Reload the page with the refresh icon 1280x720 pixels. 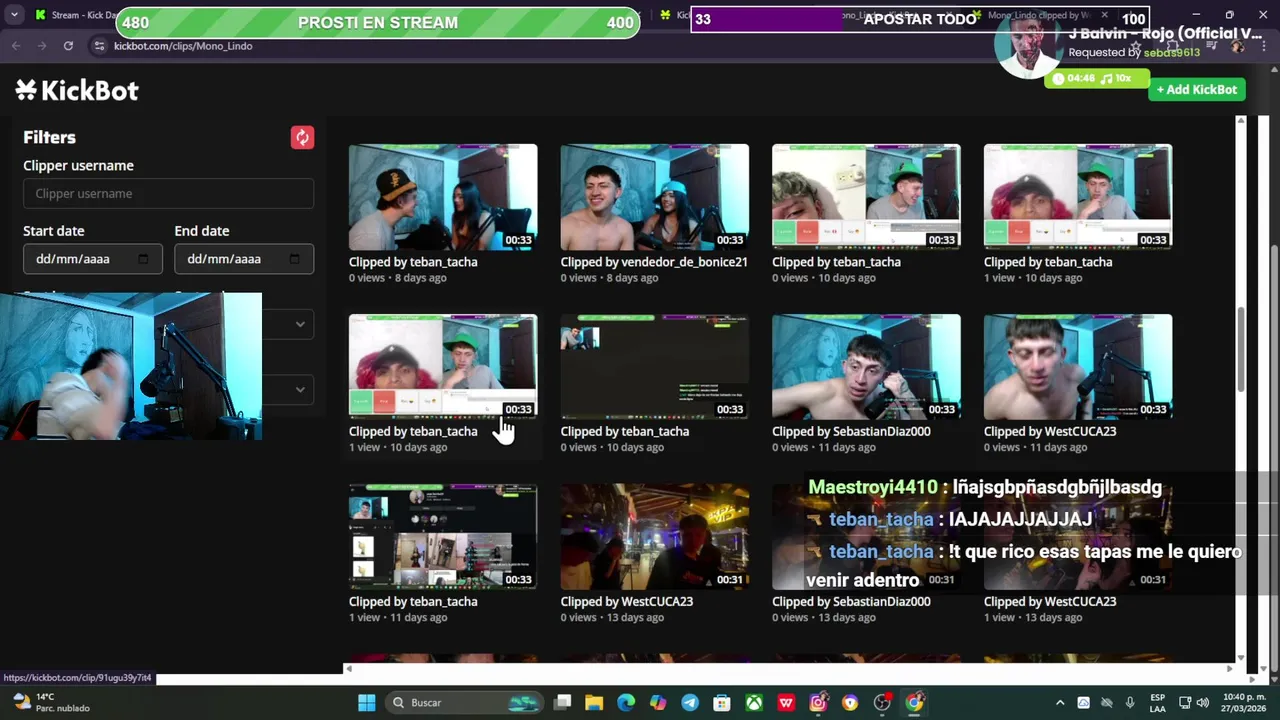(68, 46)
